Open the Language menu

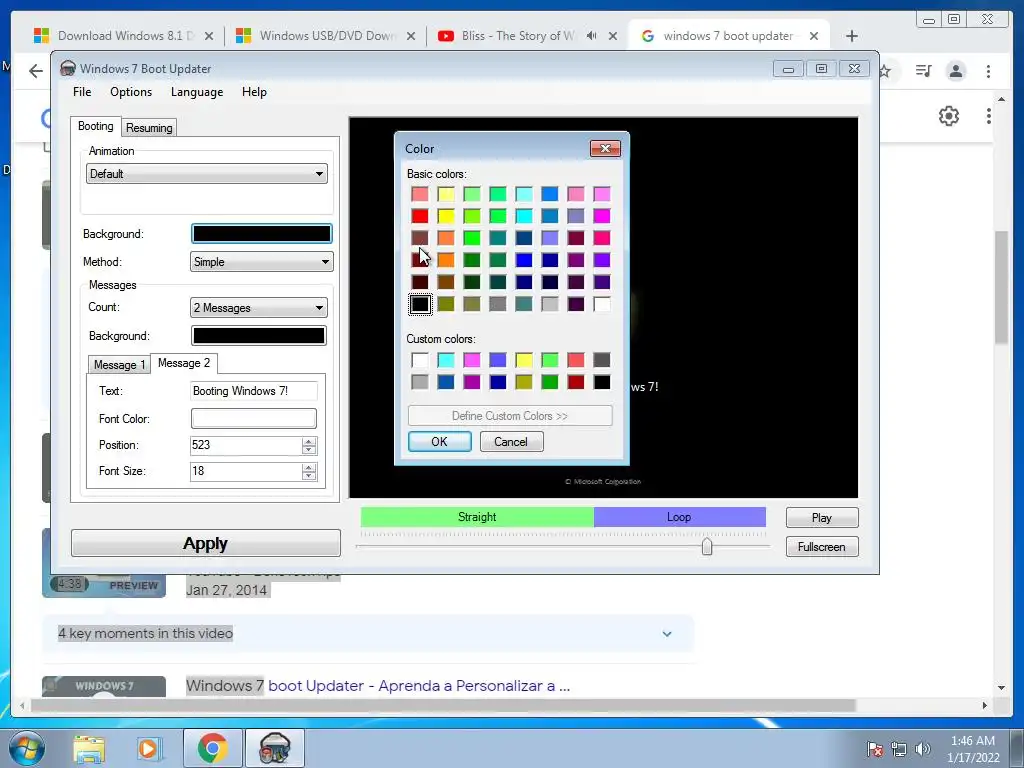click(197, 92)
